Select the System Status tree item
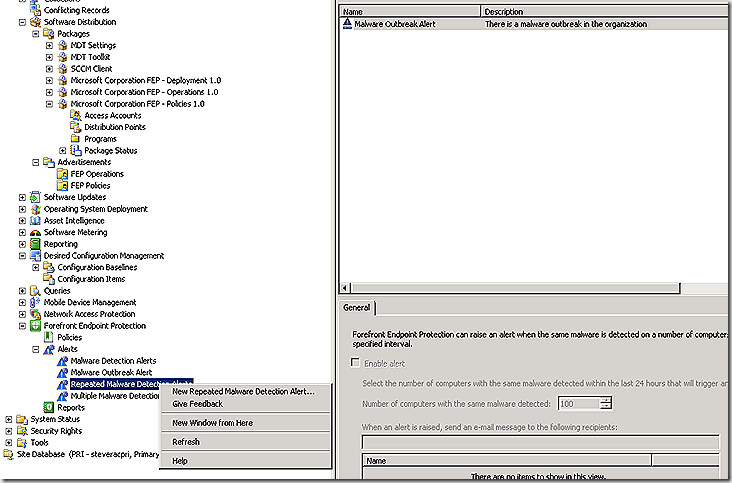732x483 pixels. [55, 419]
